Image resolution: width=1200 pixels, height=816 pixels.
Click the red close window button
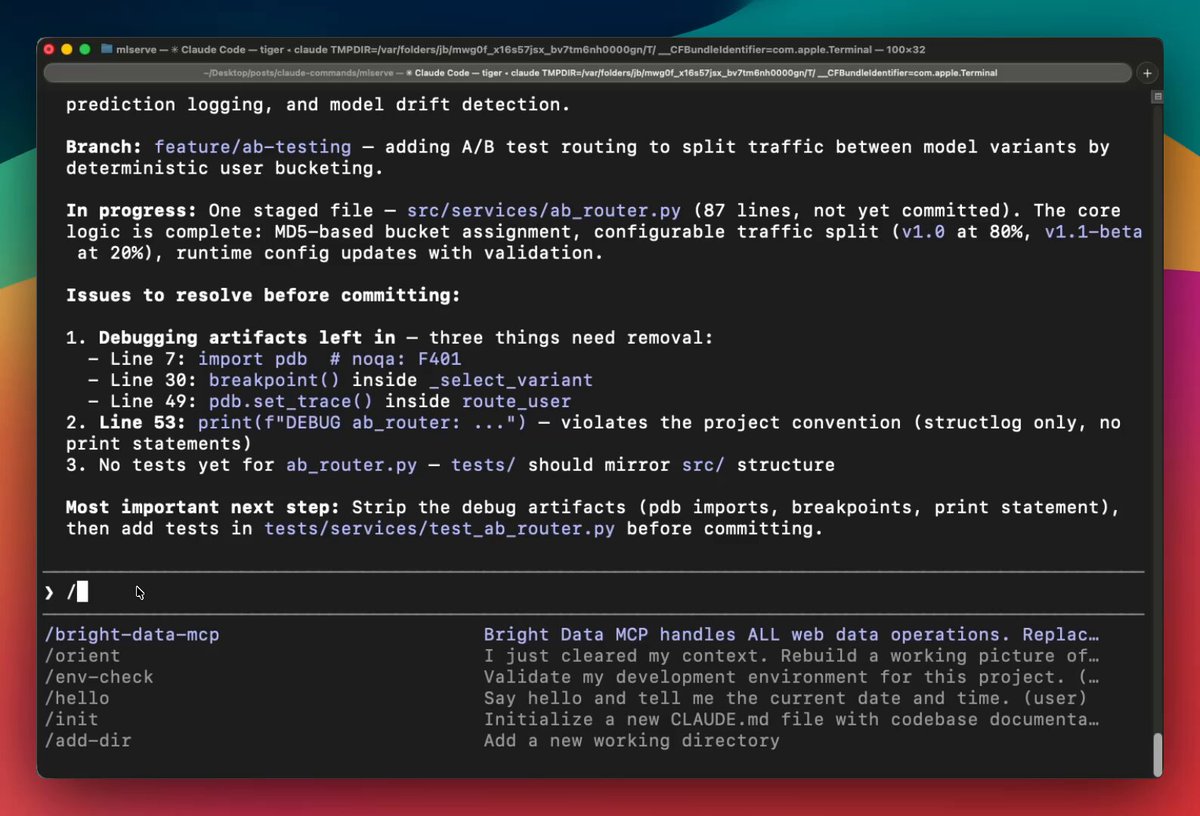point(49,49)
